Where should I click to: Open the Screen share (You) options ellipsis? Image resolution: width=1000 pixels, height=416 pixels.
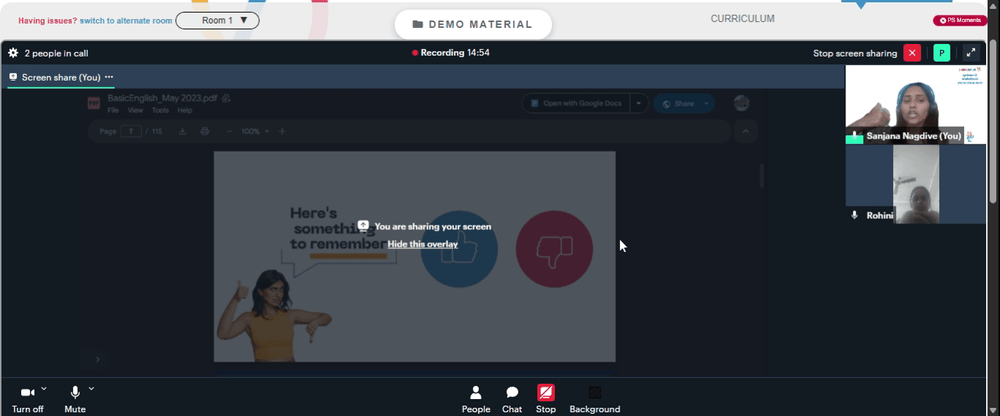[109, 77]
